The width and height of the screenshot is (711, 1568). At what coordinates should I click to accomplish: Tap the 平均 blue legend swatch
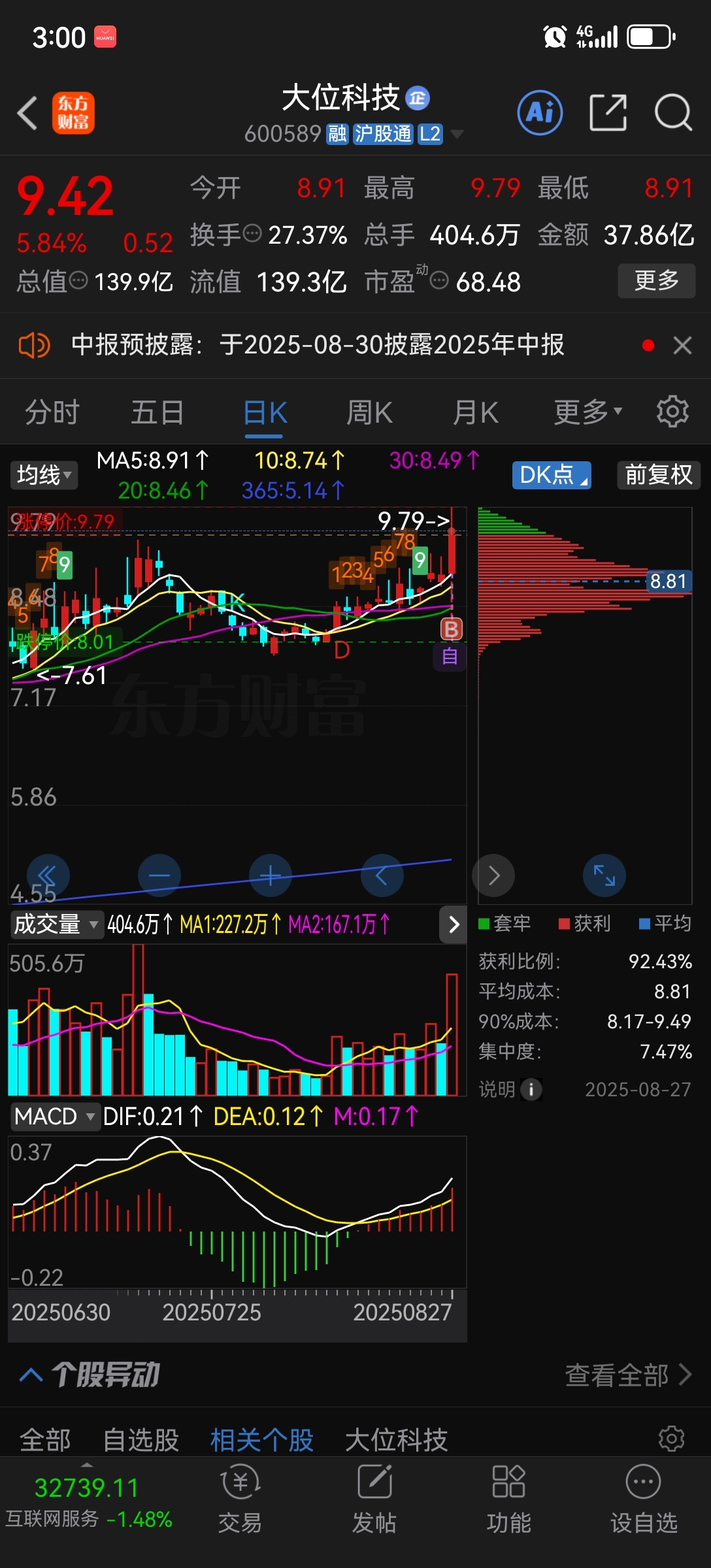click(644, 923)
